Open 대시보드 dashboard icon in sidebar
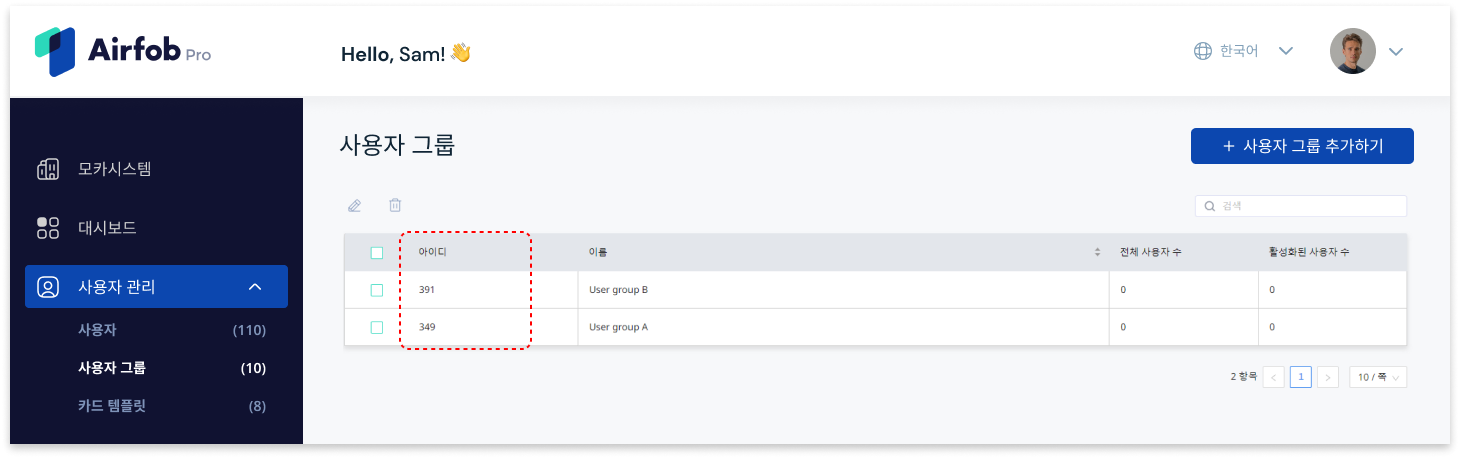1460x458 pixels. point(48,228)
